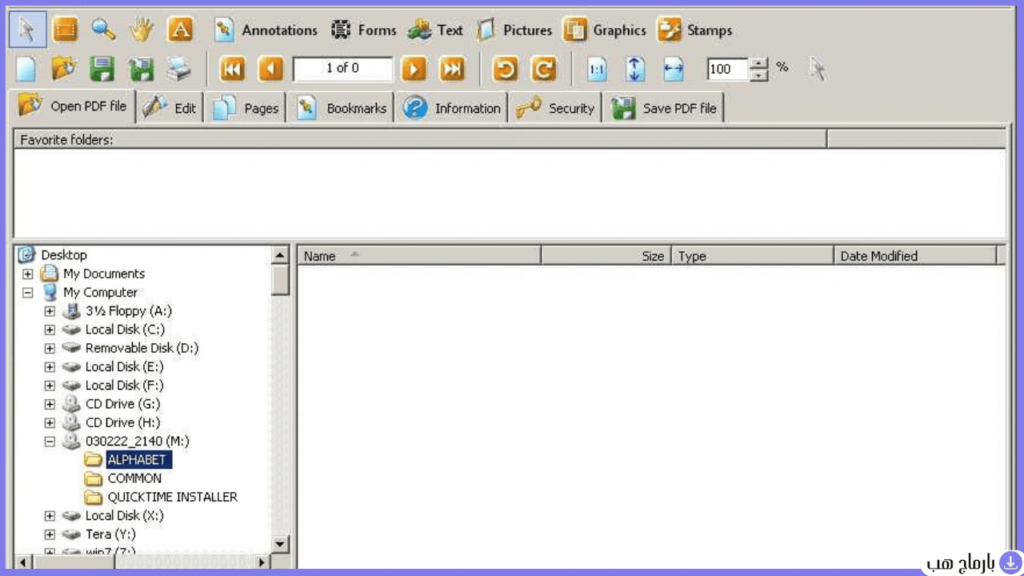Go to the previous page
Image resolution: width=1024 pixels, height=576 pixels.
point(270,69)
